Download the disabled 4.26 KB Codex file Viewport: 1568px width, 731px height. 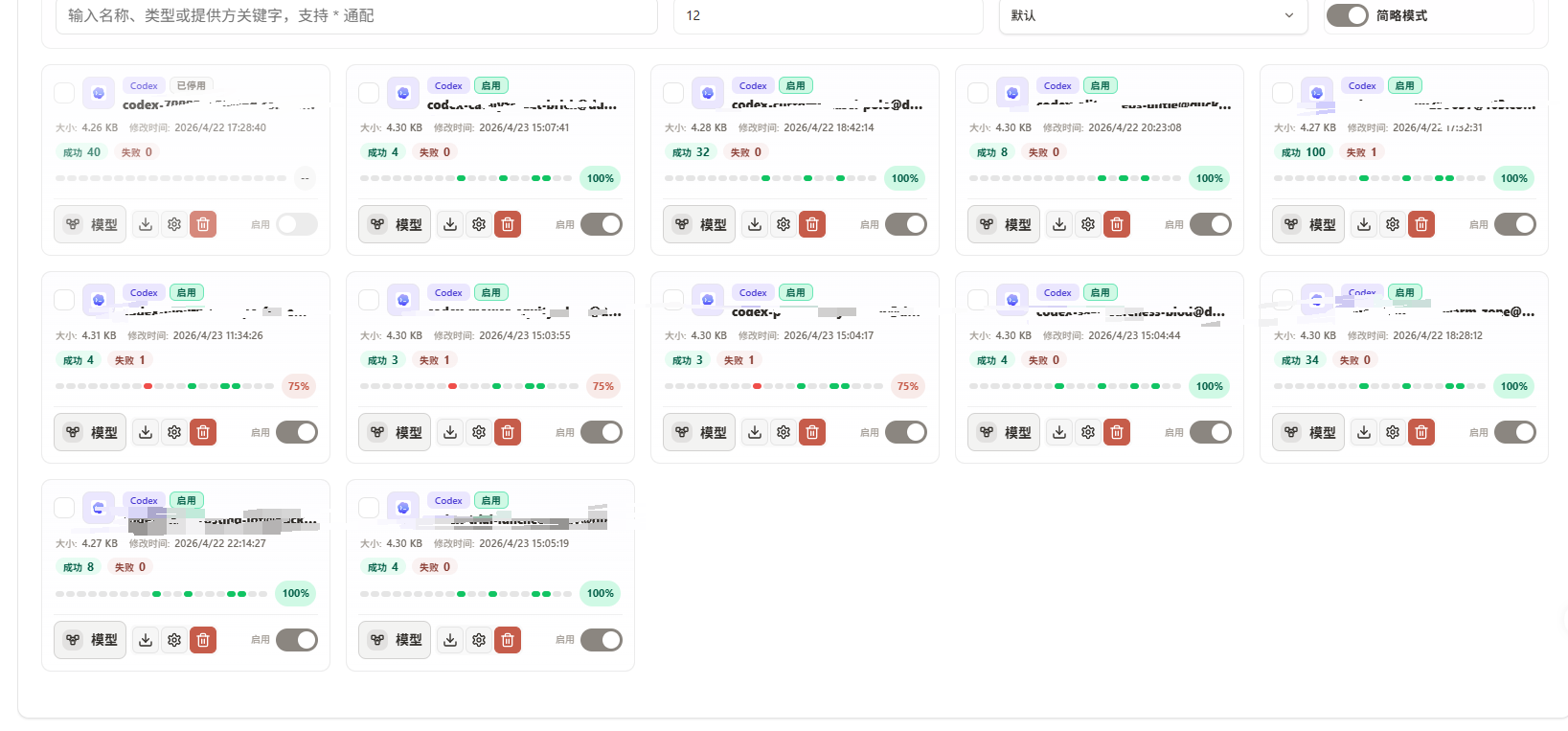coord(146,224)
